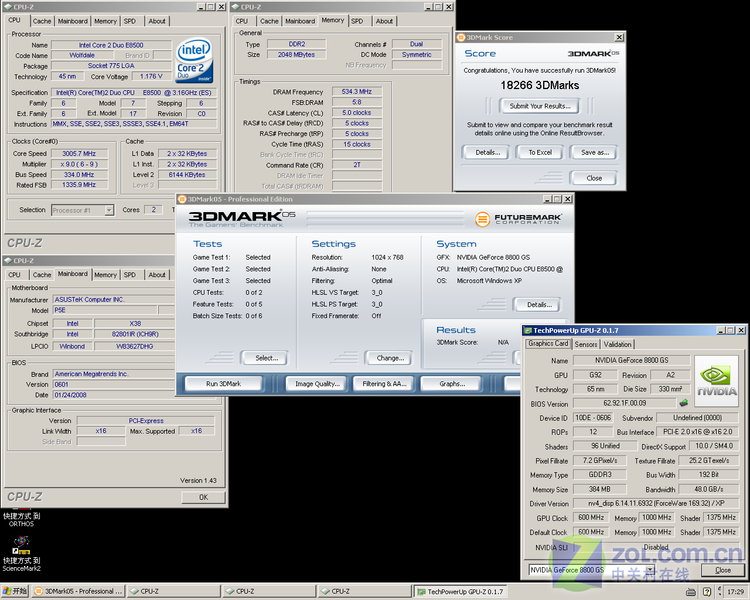Open Processor #1 selection dropdown
750x600 pixels.
(x=109, y=210)
